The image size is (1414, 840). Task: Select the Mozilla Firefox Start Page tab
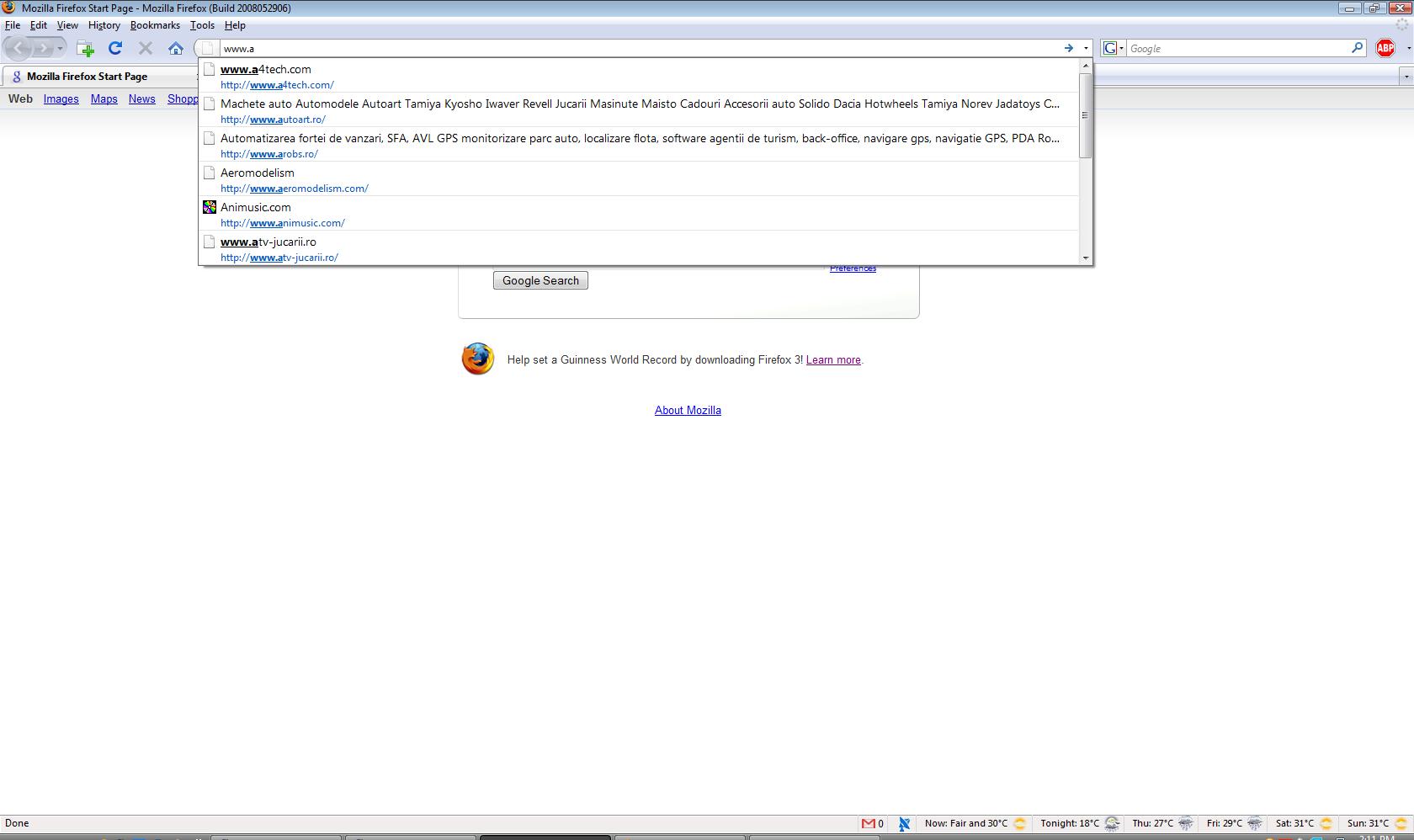tap(87, 77)
